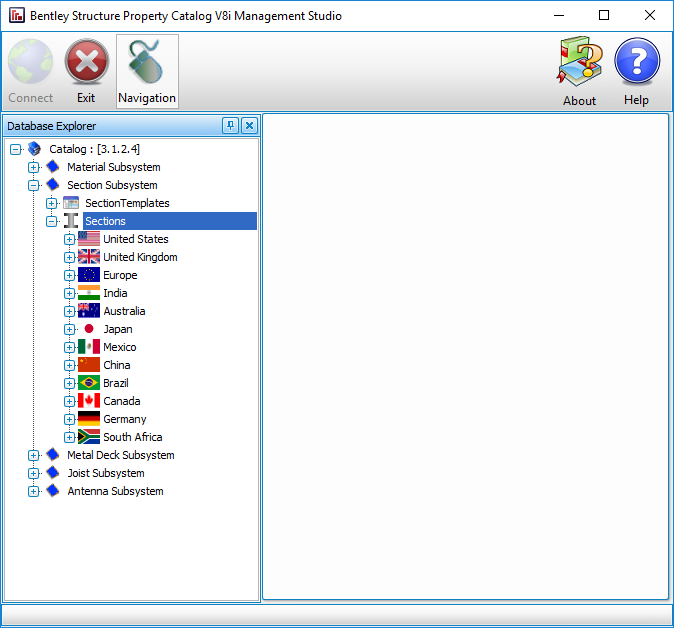Click the Section Subsystem blue diamond icon
Image resolution: width=674 pixels, height=628 pixels.
[53, 185]
